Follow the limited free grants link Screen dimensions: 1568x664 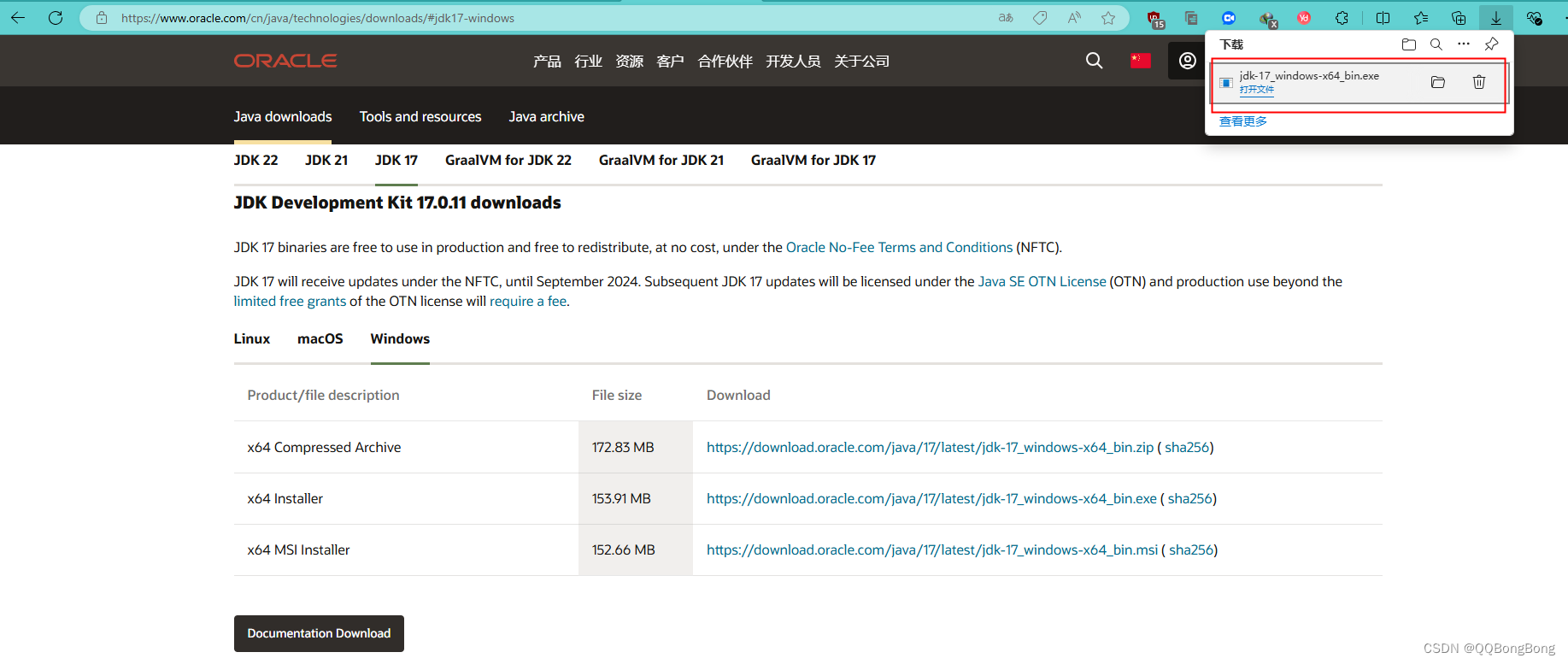(291, 302)
